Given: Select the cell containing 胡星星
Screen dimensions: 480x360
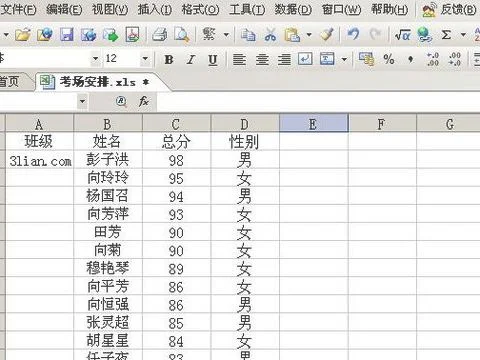Looking at the screenshot, I should click(108, 340).
